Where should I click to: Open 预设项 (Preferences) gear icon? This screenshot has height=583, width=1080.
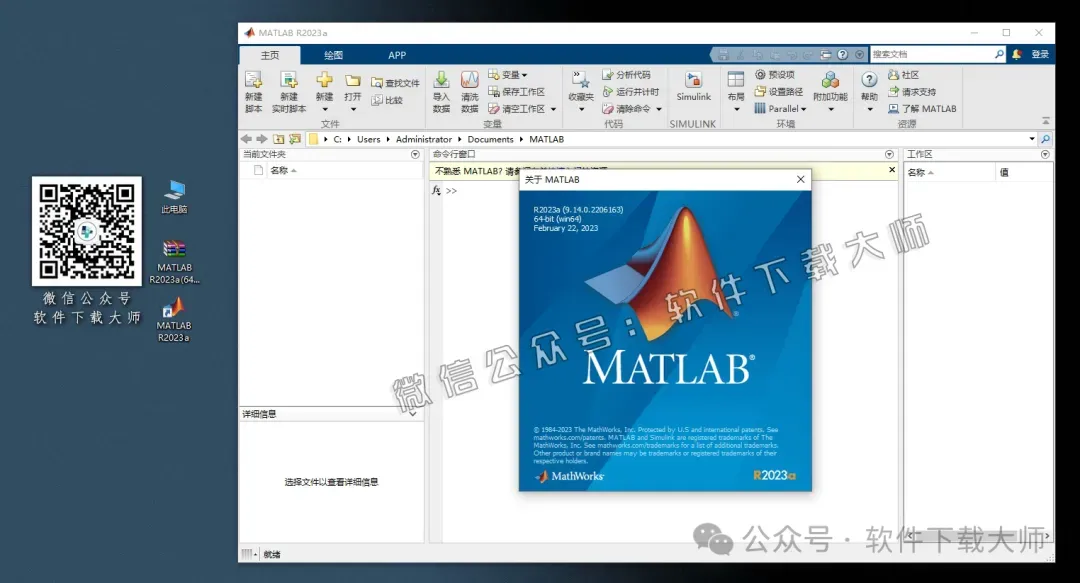(x=760, y=74)
